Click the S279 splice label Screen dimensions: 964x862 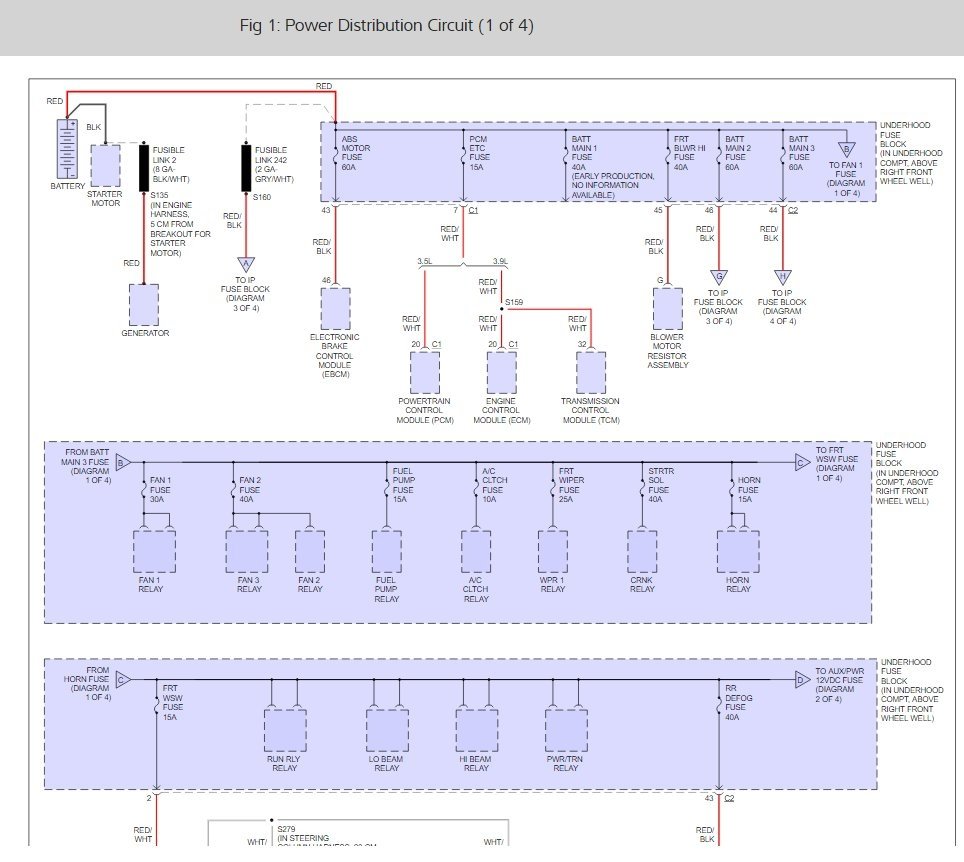(286, 828)
